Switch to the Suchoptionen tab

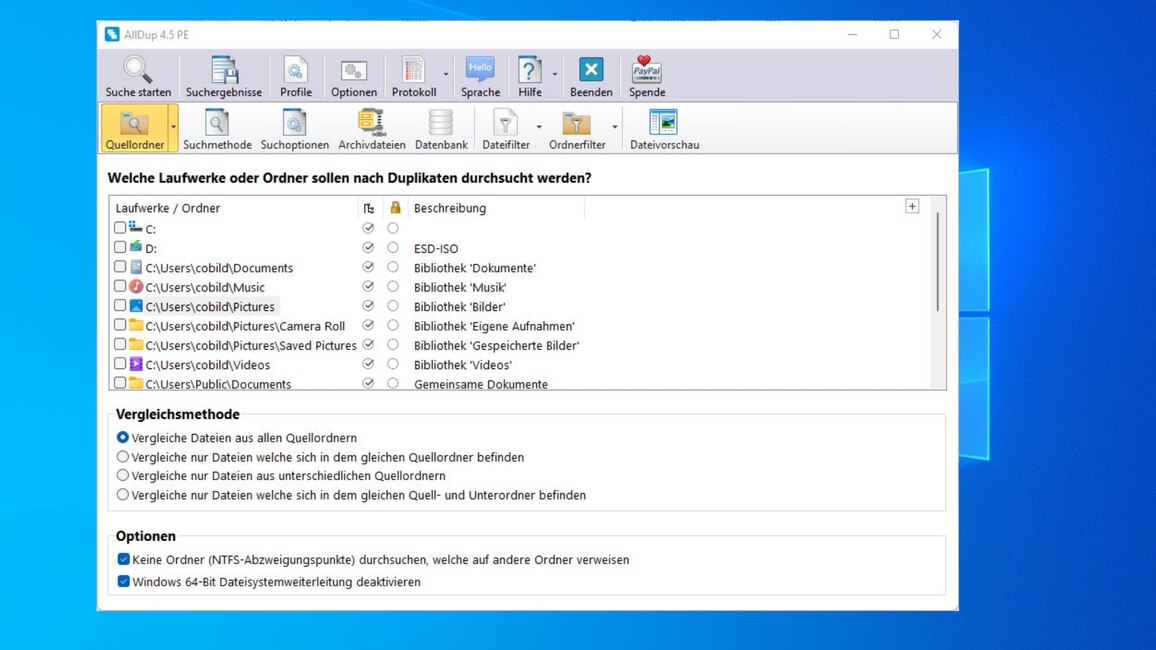(x=295, y=128)
